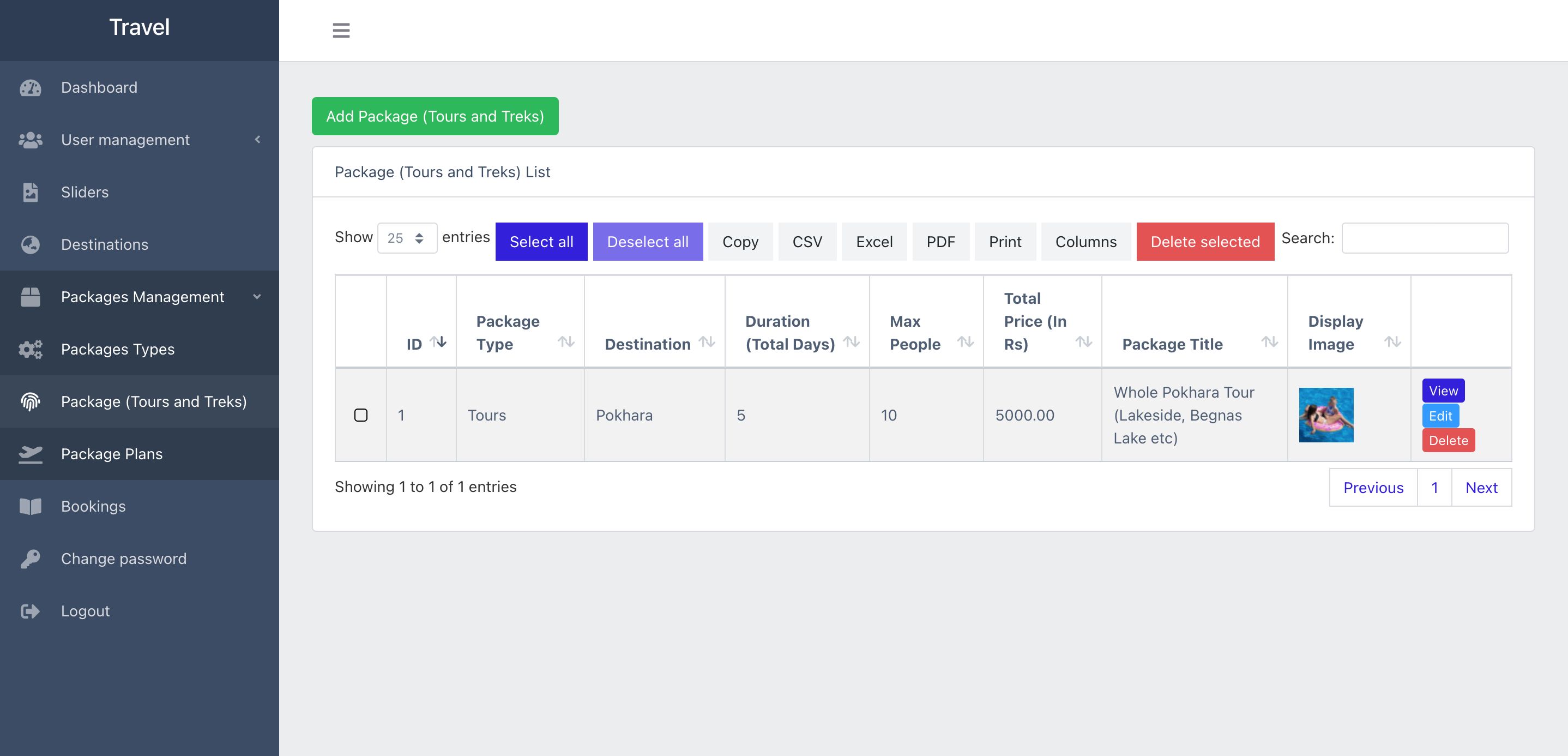Viewport: 1568px width, 756px height.
Task: Click the Change password key icon
Action: (30, 559)
